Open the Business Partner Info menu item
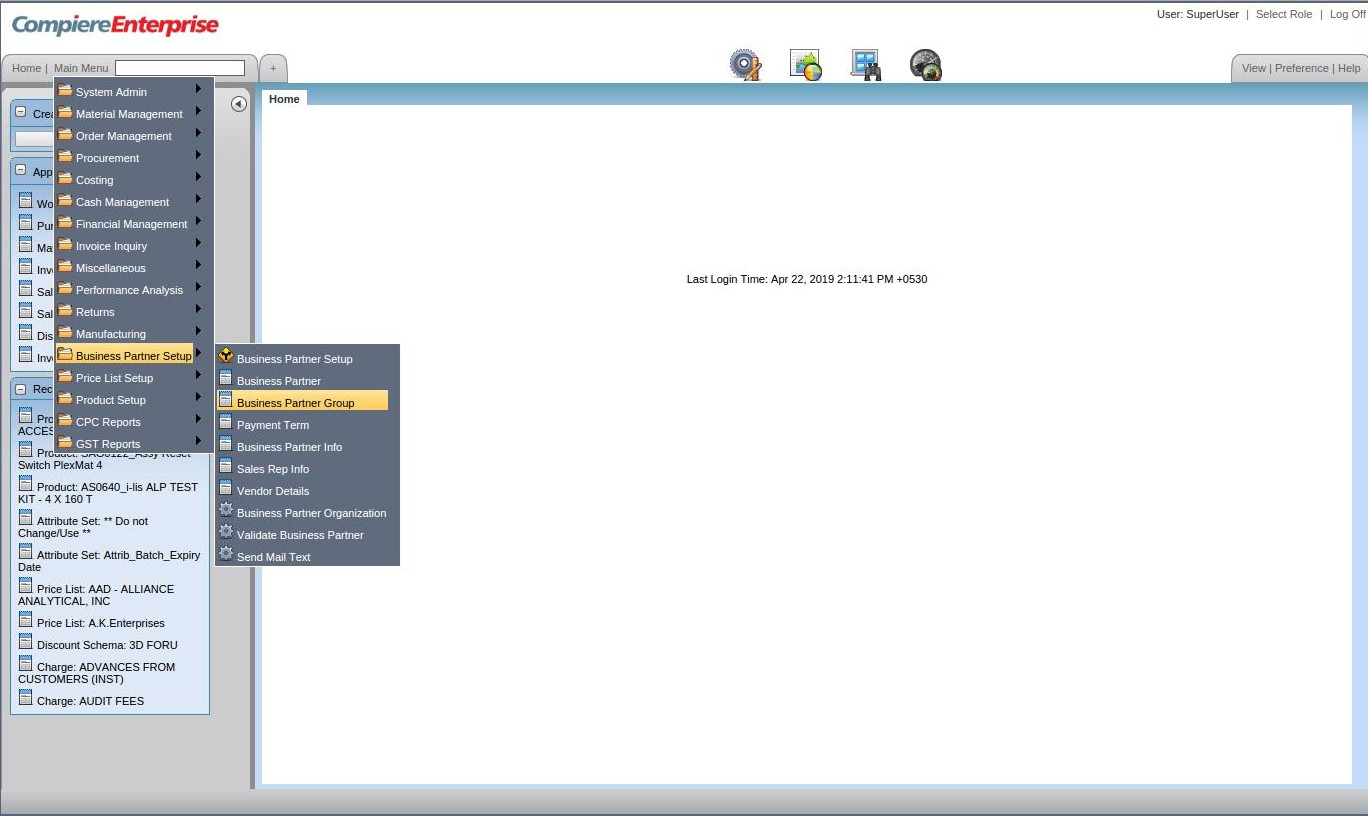The width and height of the screenshot is (1368, 816). [289, 447]
